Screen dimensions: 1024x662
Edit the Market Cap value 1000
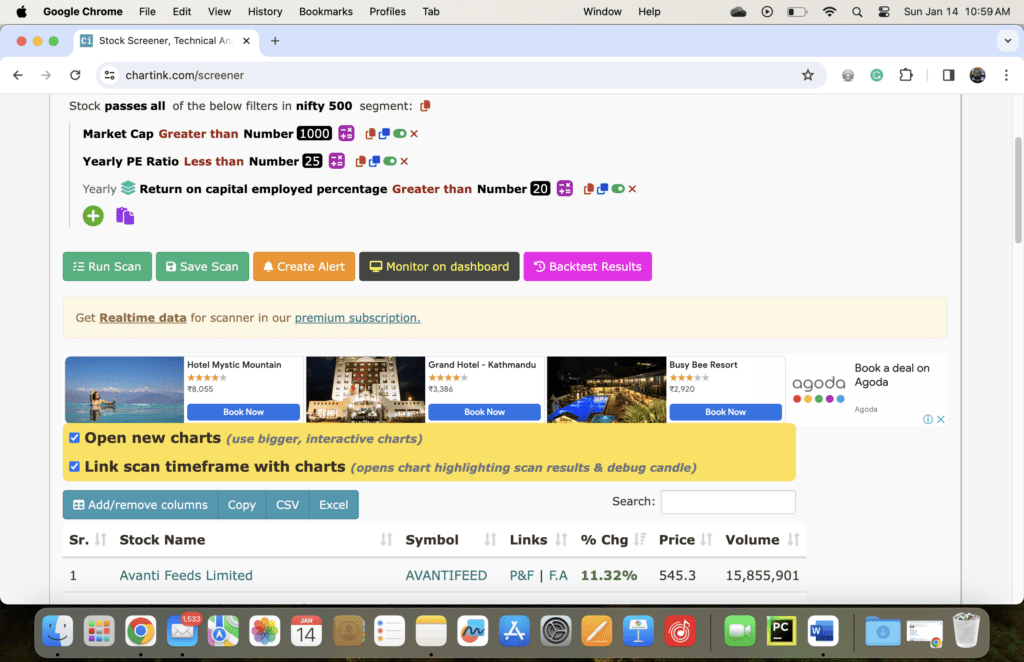point(314,133)
